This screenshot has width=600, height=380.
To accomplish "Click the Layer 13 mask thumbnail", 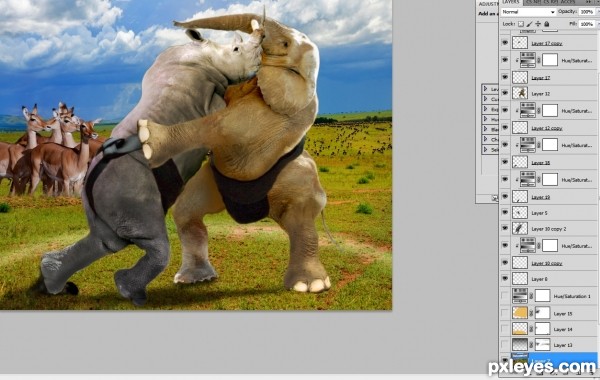I will coord(542,344).
